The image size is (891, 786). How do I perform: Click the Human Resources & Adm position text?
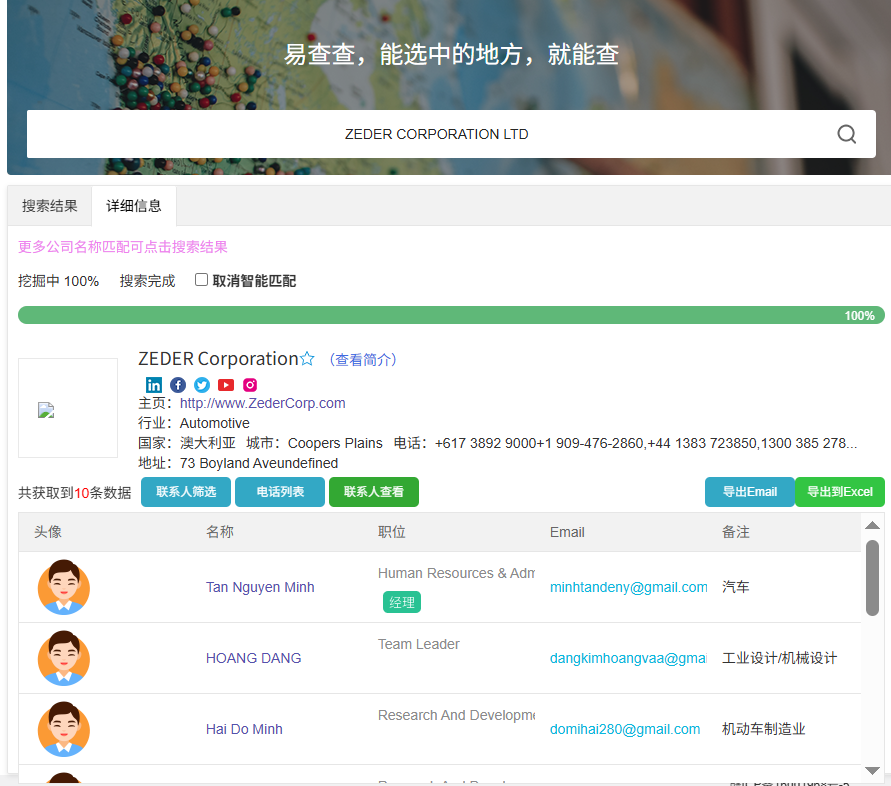[456, 573]
